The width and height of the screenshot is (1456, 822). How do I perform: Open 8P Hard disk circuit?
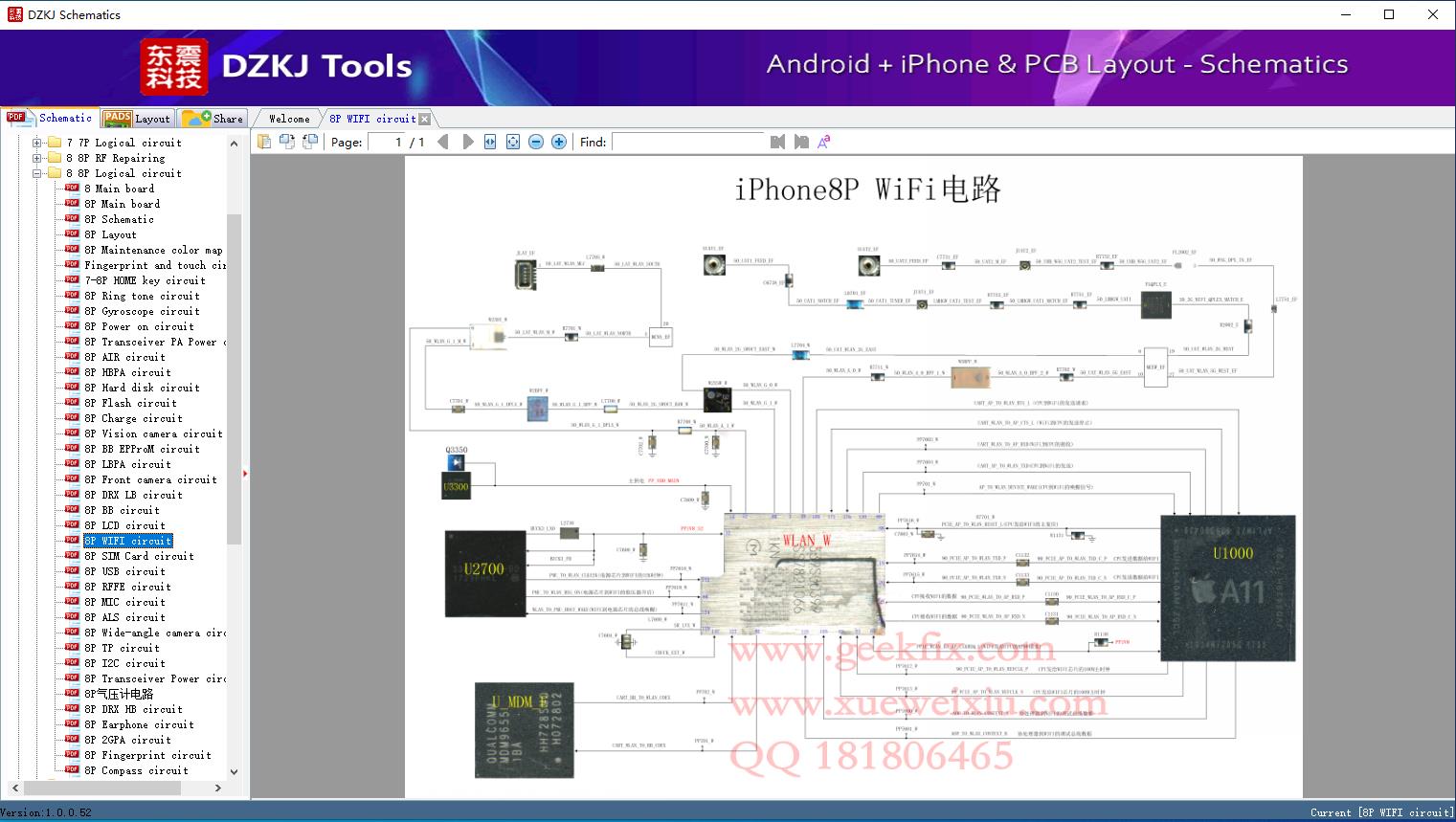coord(142,388)
